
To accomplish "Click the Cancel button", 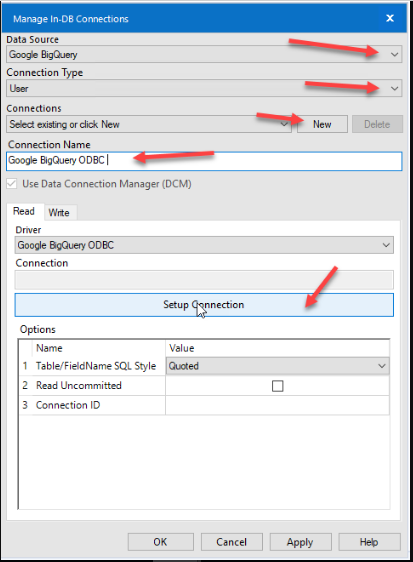I will click(x=232, y=542).
